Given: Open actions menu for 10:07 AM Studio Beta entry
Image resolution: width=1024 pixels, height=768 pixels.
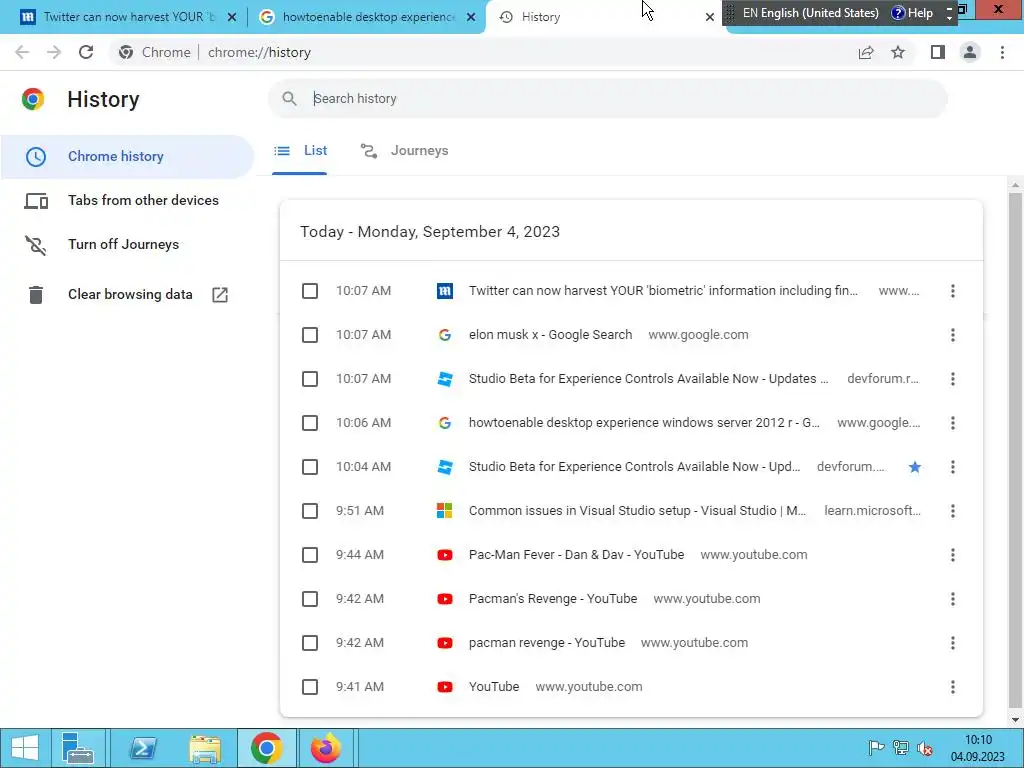Looking at the screenshot, I should coord(953,379).
